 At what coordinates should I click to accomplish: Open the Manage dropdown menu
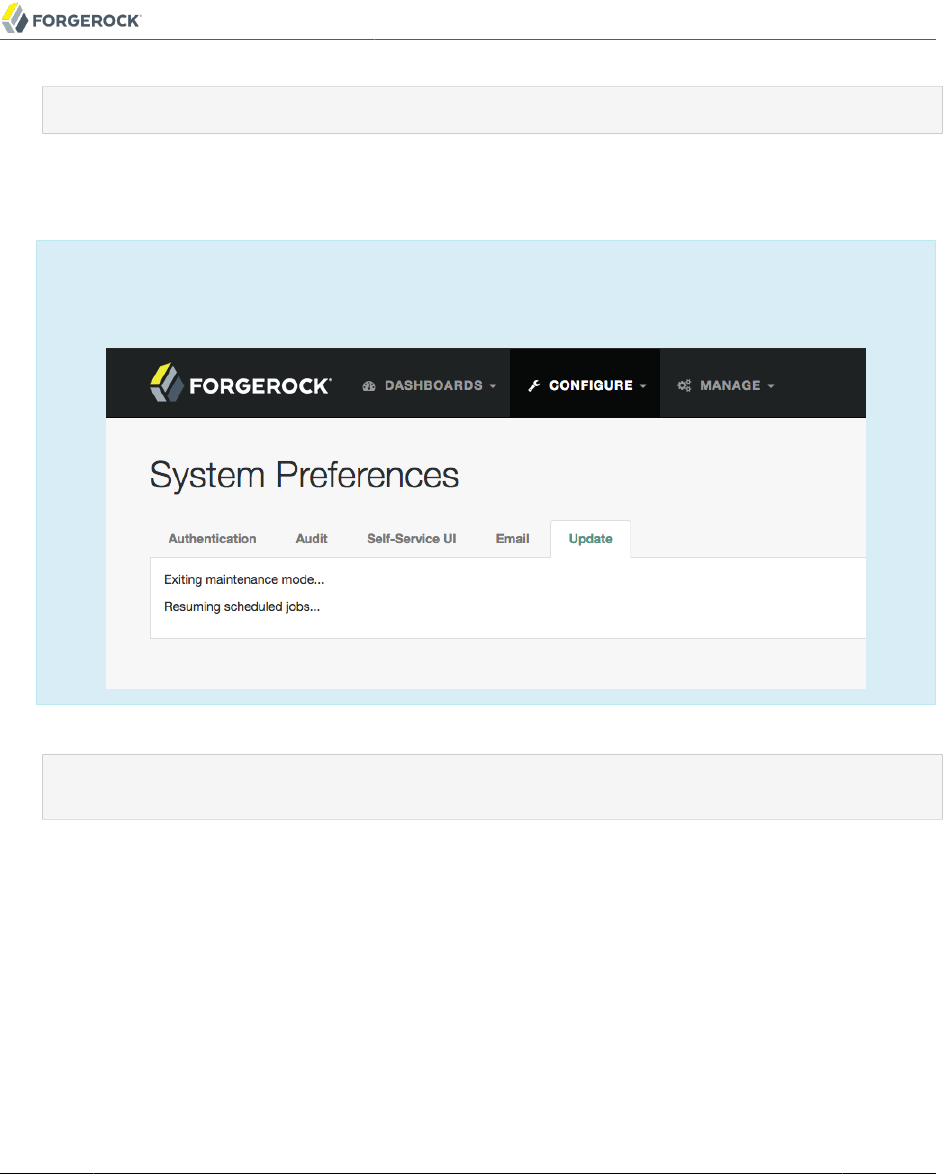pos(726,386)
